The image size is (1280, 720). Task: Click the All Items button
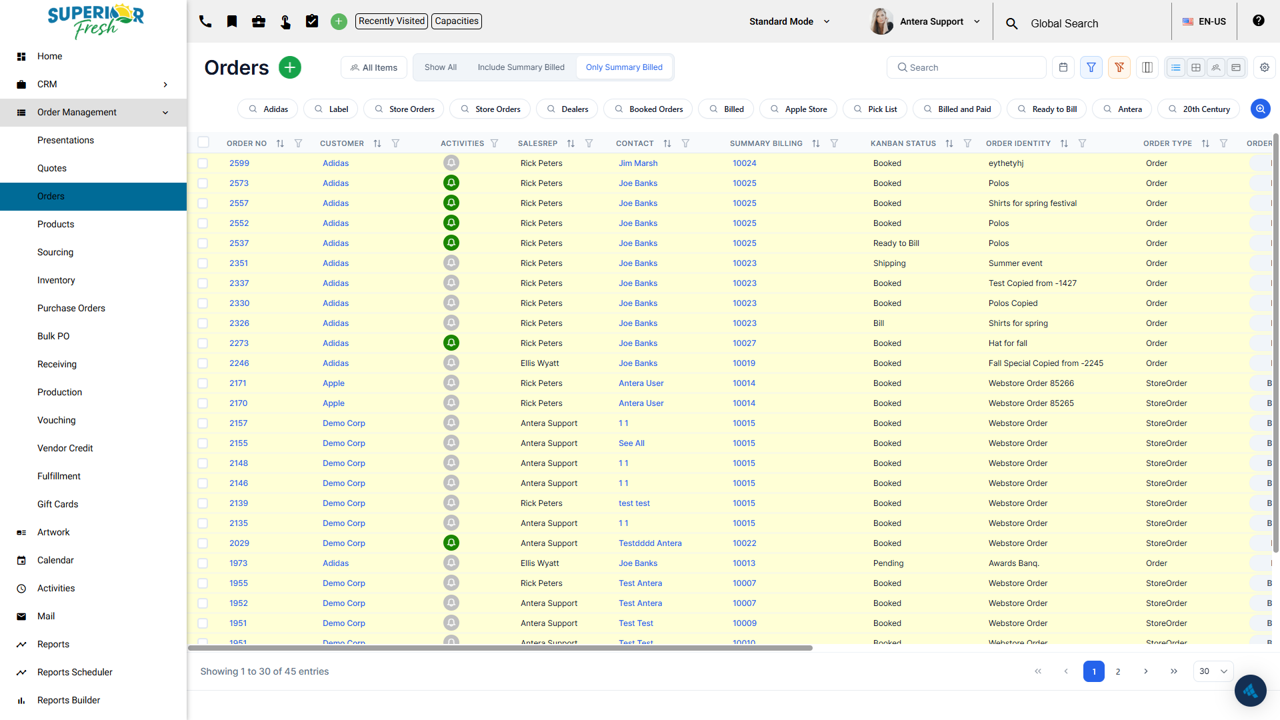(x=374, y=67)
